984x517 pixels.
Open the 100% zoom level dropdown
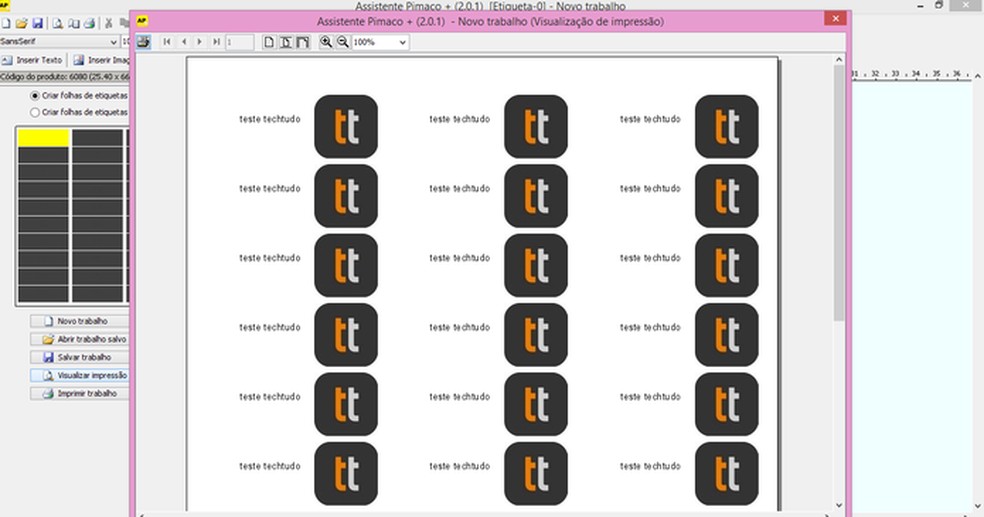click(401, 42)
